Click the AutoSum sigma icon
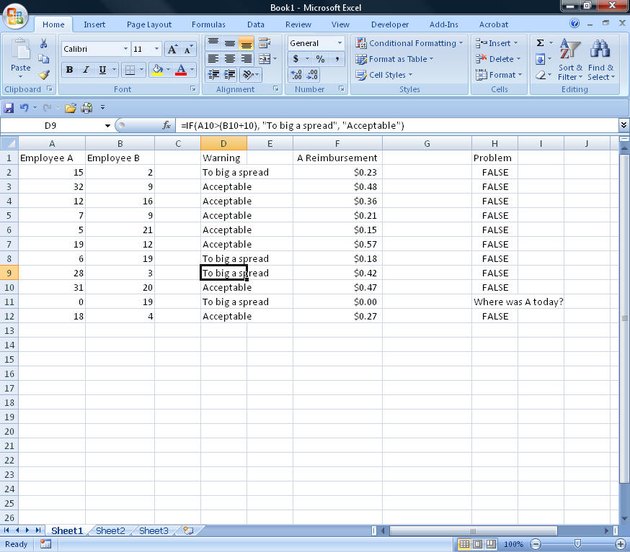This screenshot has width=630, height=552. pyautogui.click(x=540, y=43)
